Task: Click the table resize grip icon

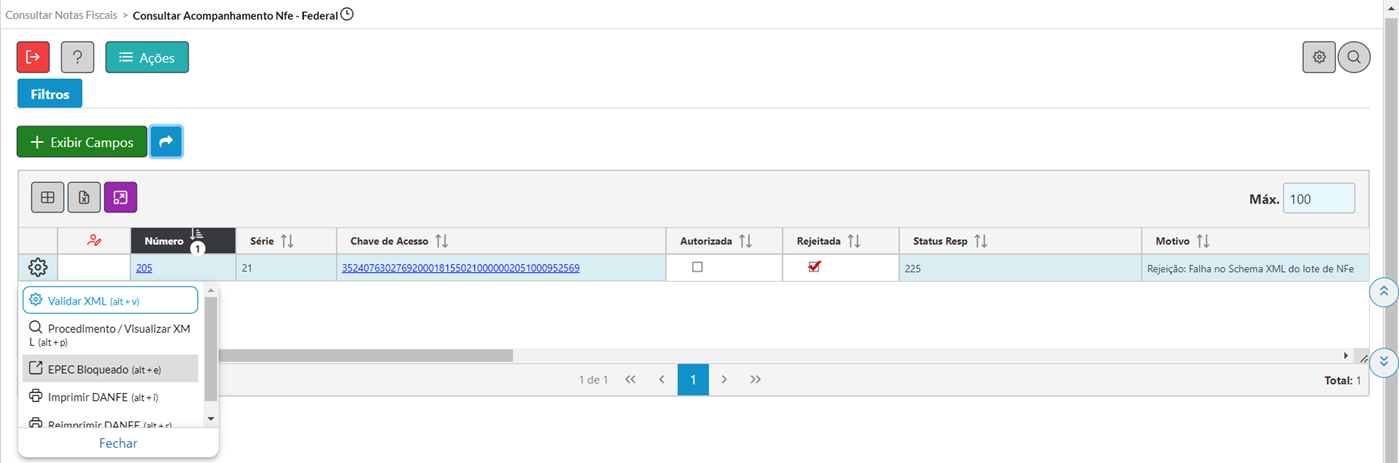Action: (x=1362, y=357)
